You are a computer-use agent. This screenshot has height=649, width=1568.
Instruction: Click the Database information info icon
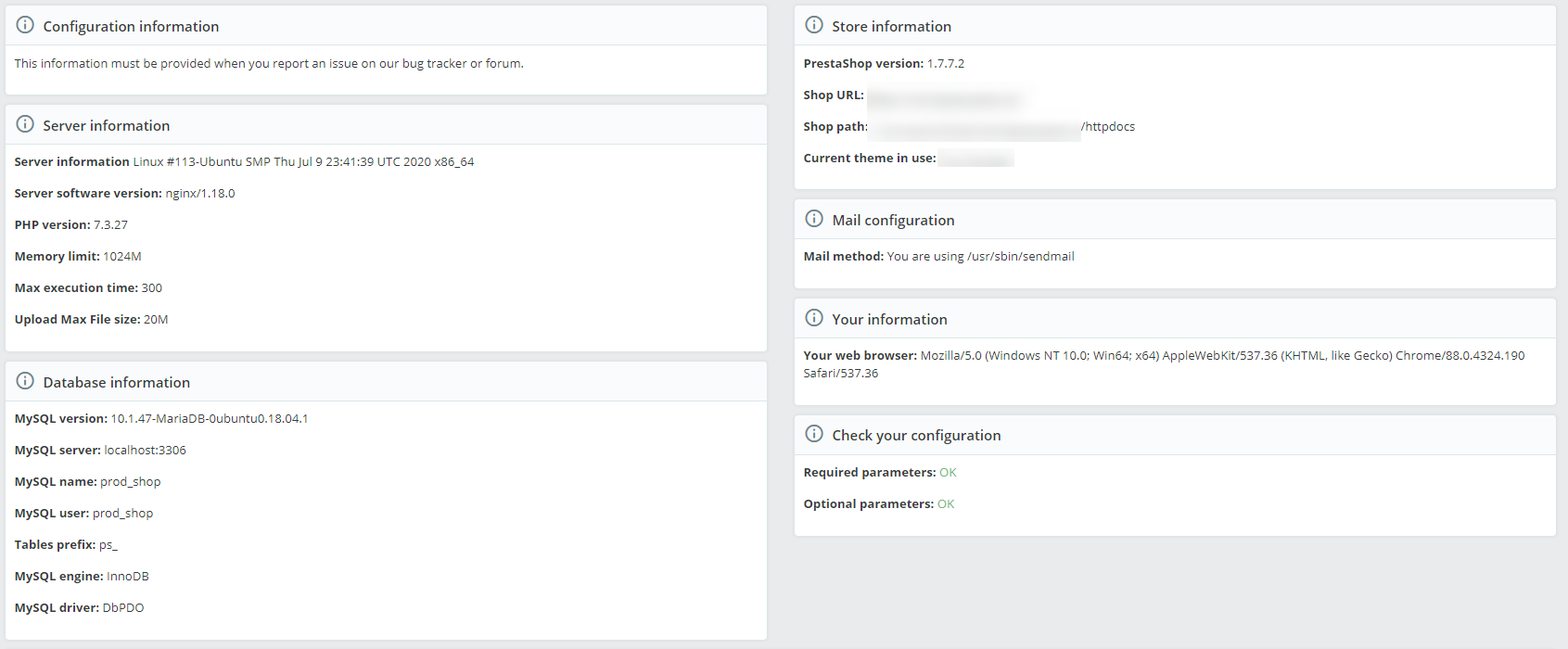pyautogui.click(x=25, y=381)
